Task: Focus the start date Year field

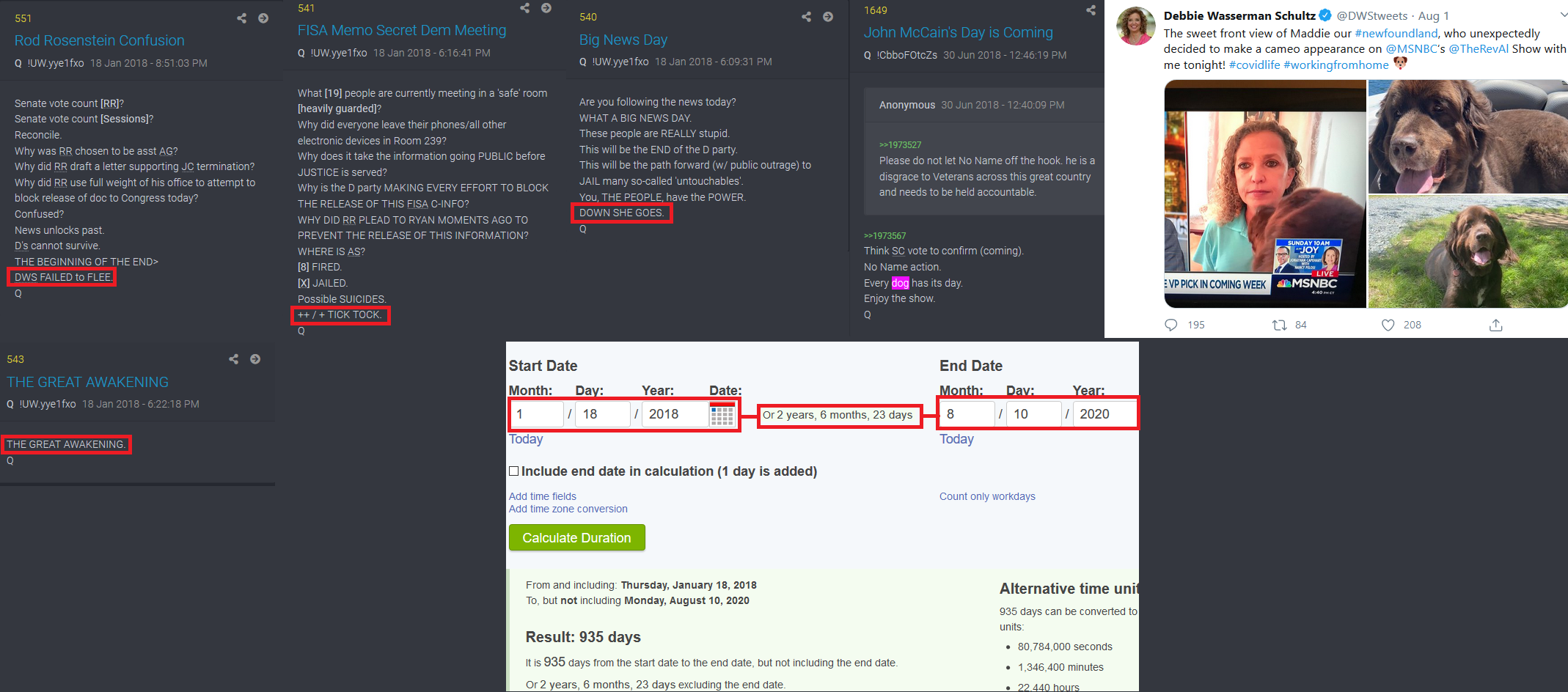Action: pyautogui.click(x=675, y=414)
